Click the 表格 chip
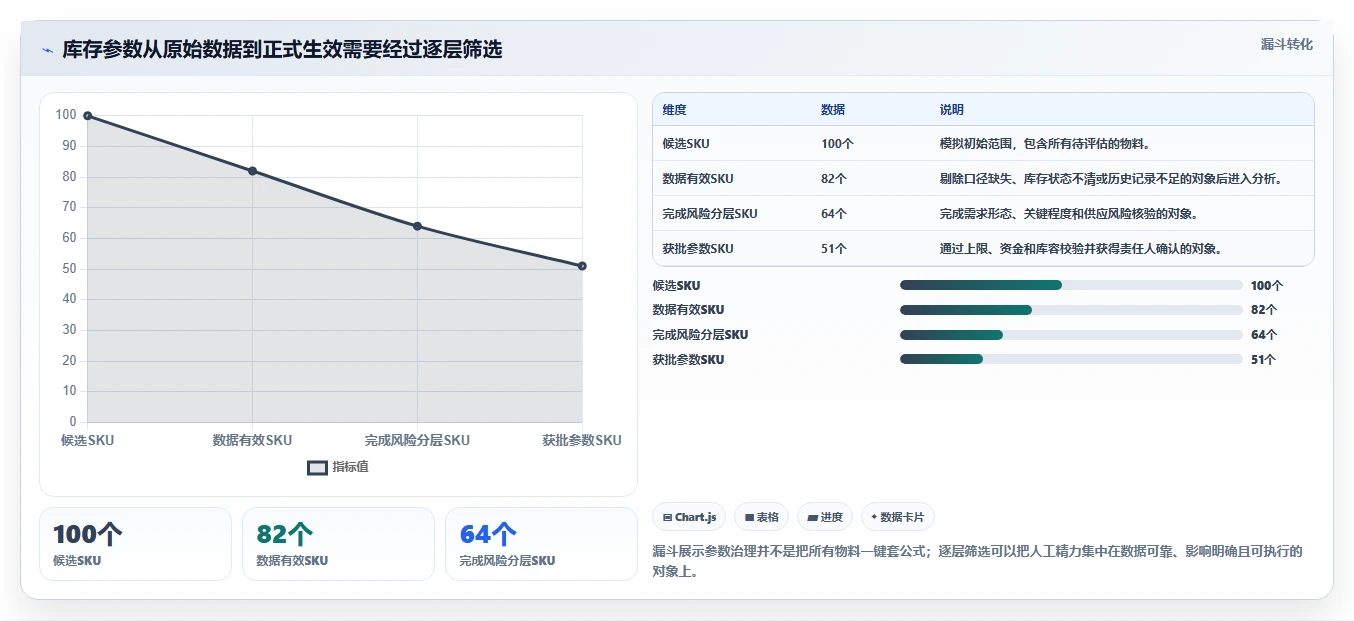Screen dimensions: 1354x621 click(x=761, y=517)
